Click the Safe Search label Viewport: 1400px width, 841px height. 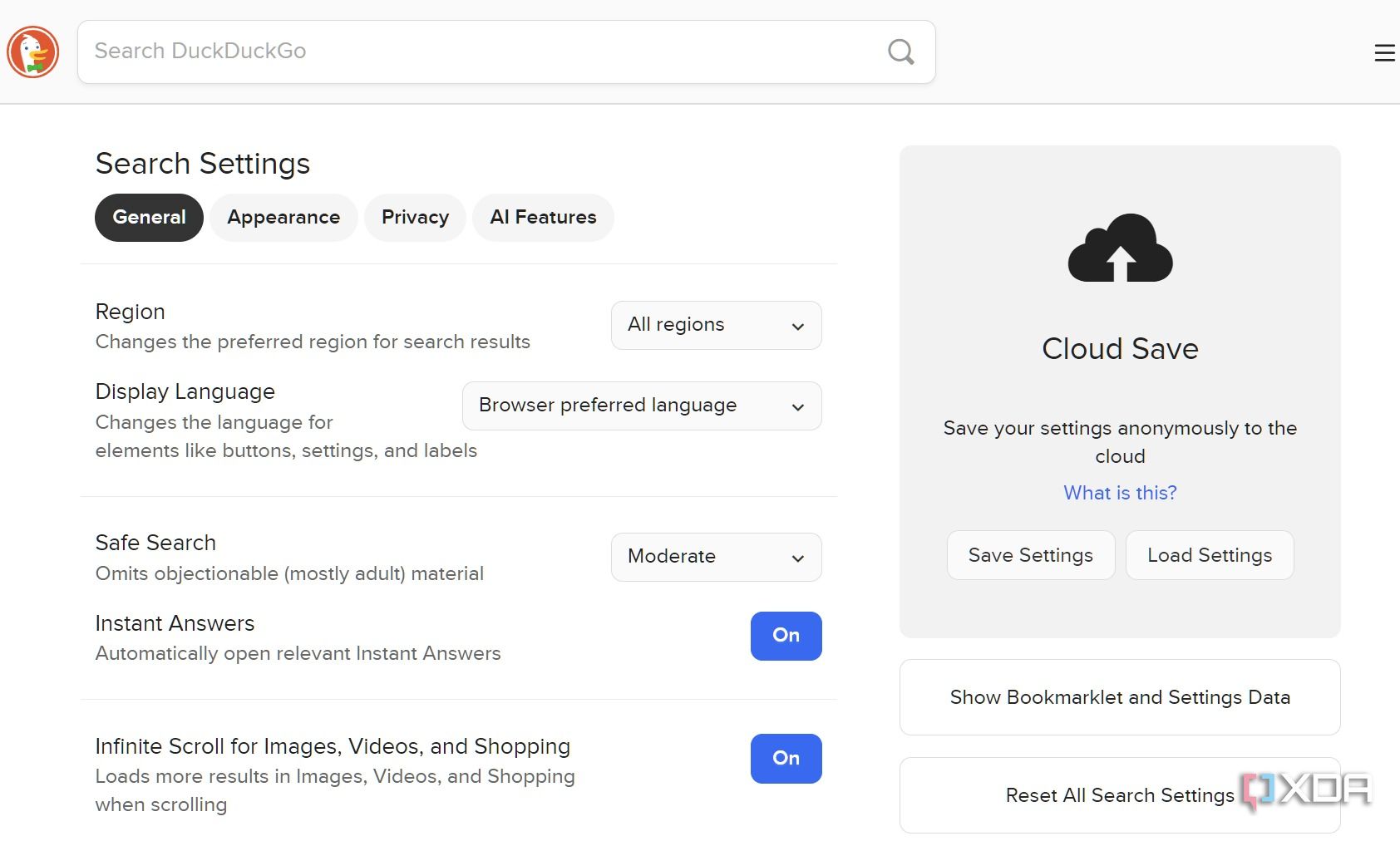coord(155,543)
